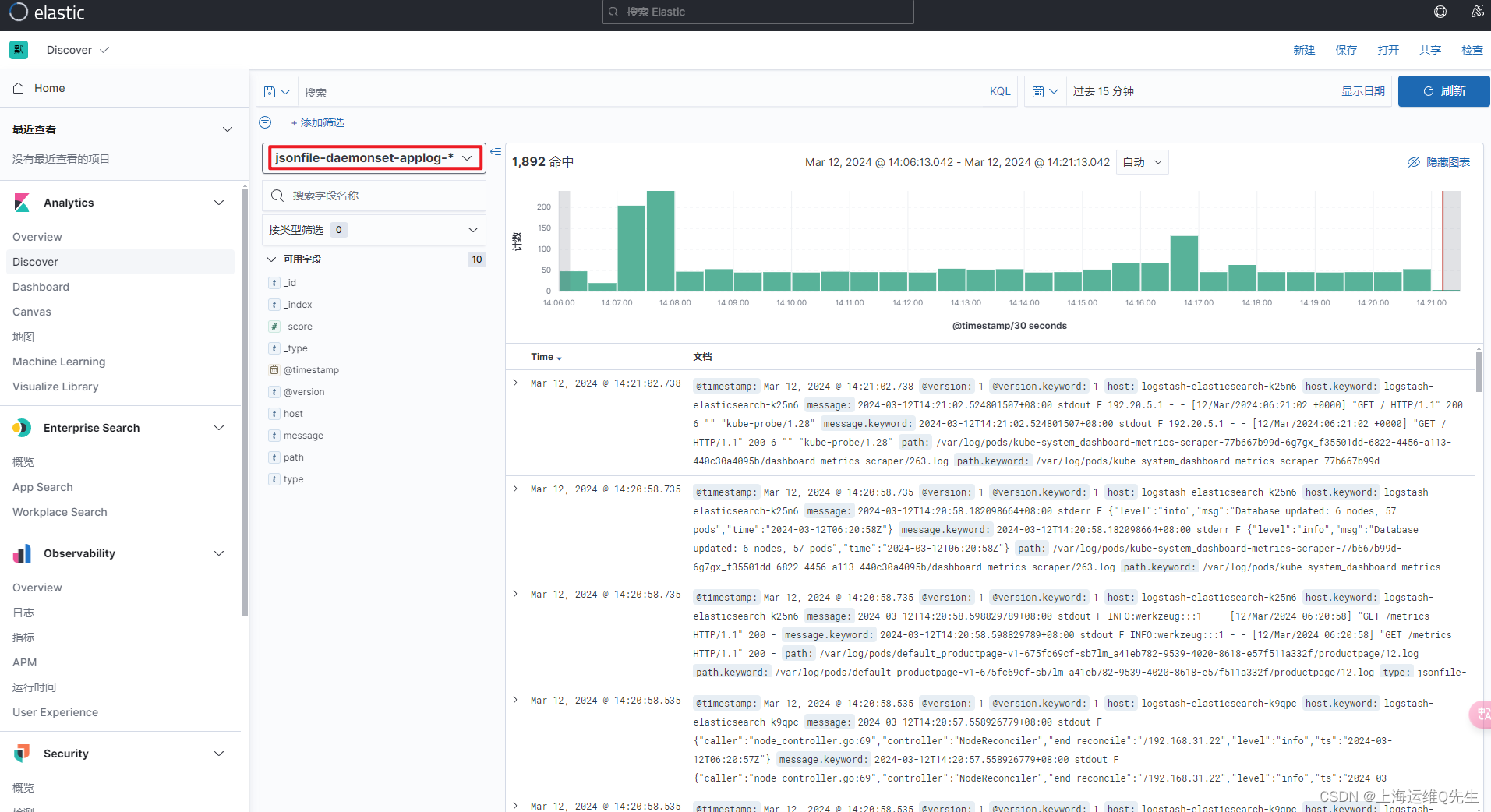Image resolution: width=1491 pixels, height=812 pixels.
Task: Click the 搜索字段名称 field search input
Action: (x=374, y=196)
